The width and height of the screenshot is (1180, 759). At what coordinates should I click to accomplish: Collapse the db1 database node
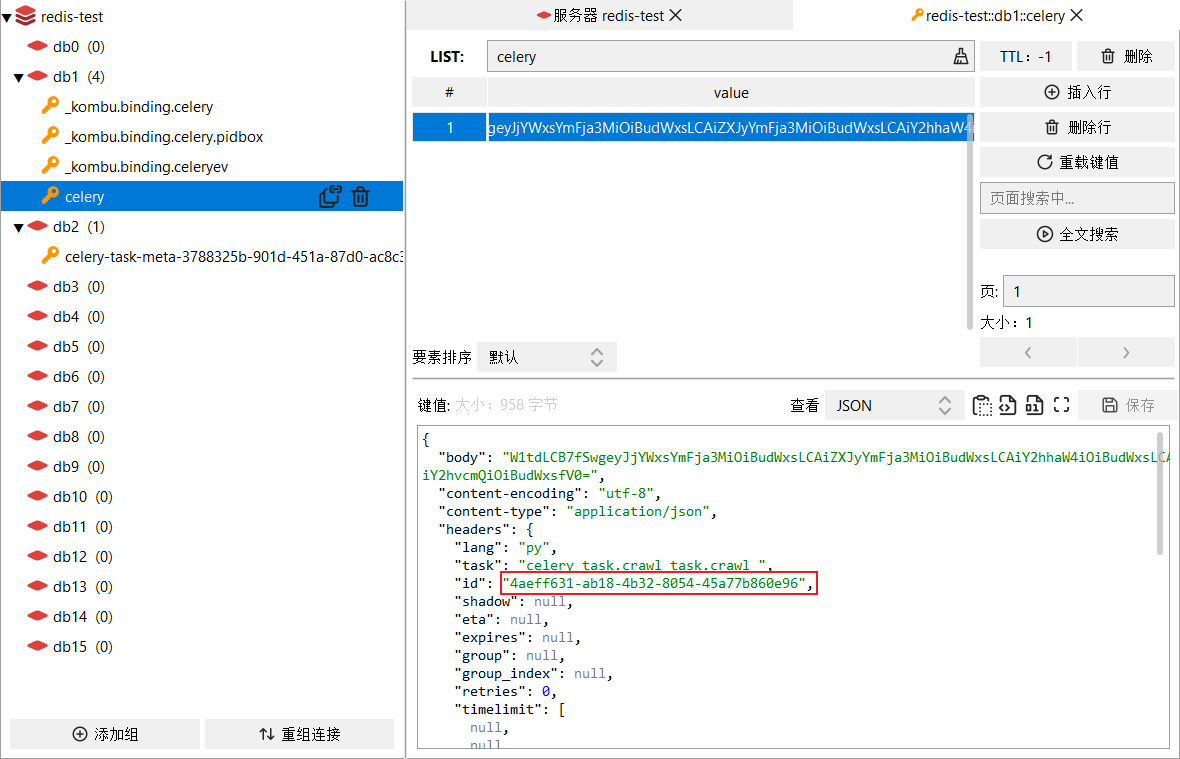pyautogui.click(x=19, y=77)
